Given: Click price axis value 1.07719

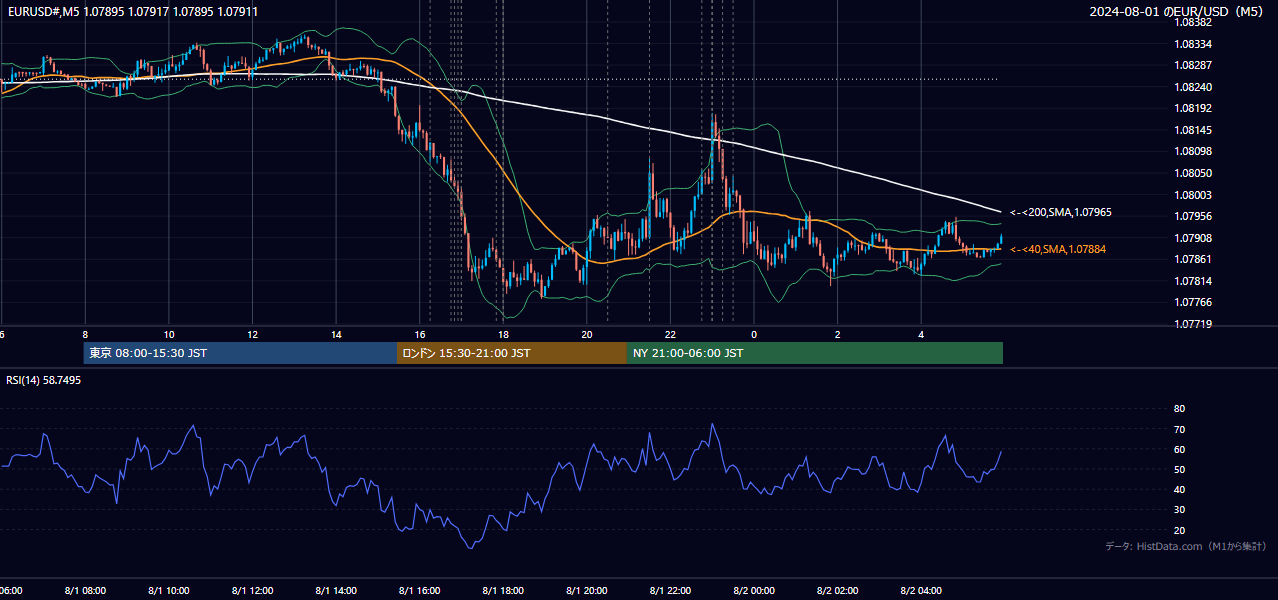Looking at the screenshot, I should pos(1193,324).
